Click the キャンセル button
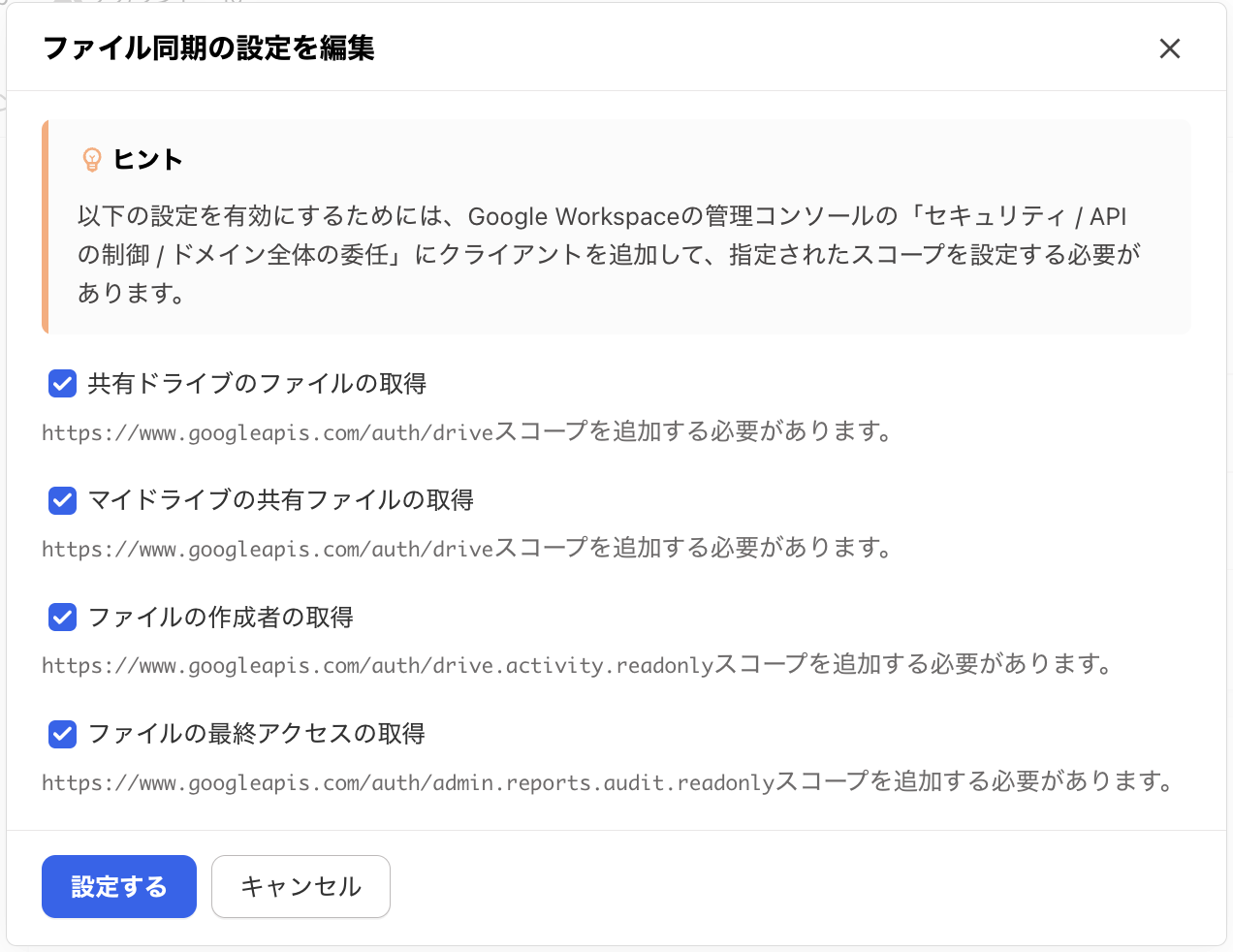This screenshot has height=952, width=1233. click(300, 886)
